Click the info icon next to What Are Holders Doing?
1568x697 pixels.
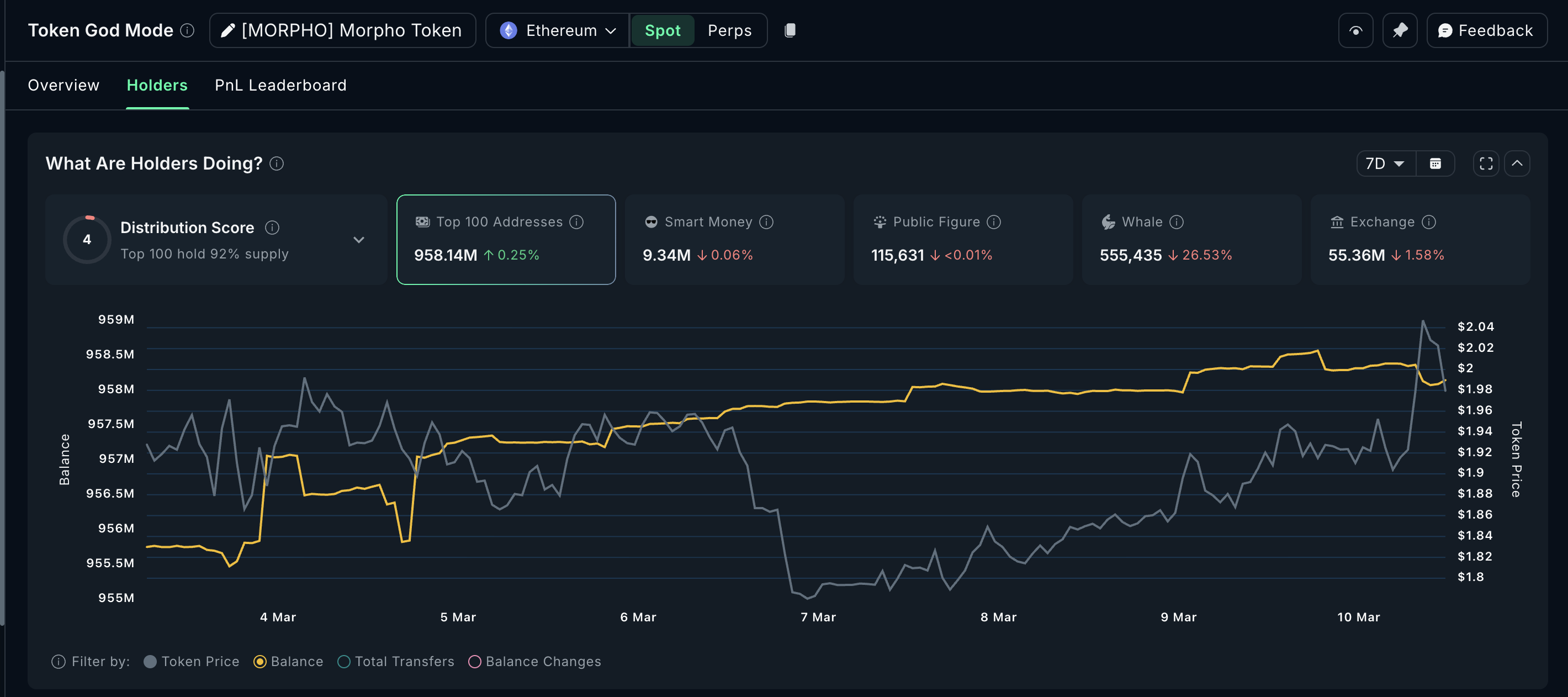(277, 163)
